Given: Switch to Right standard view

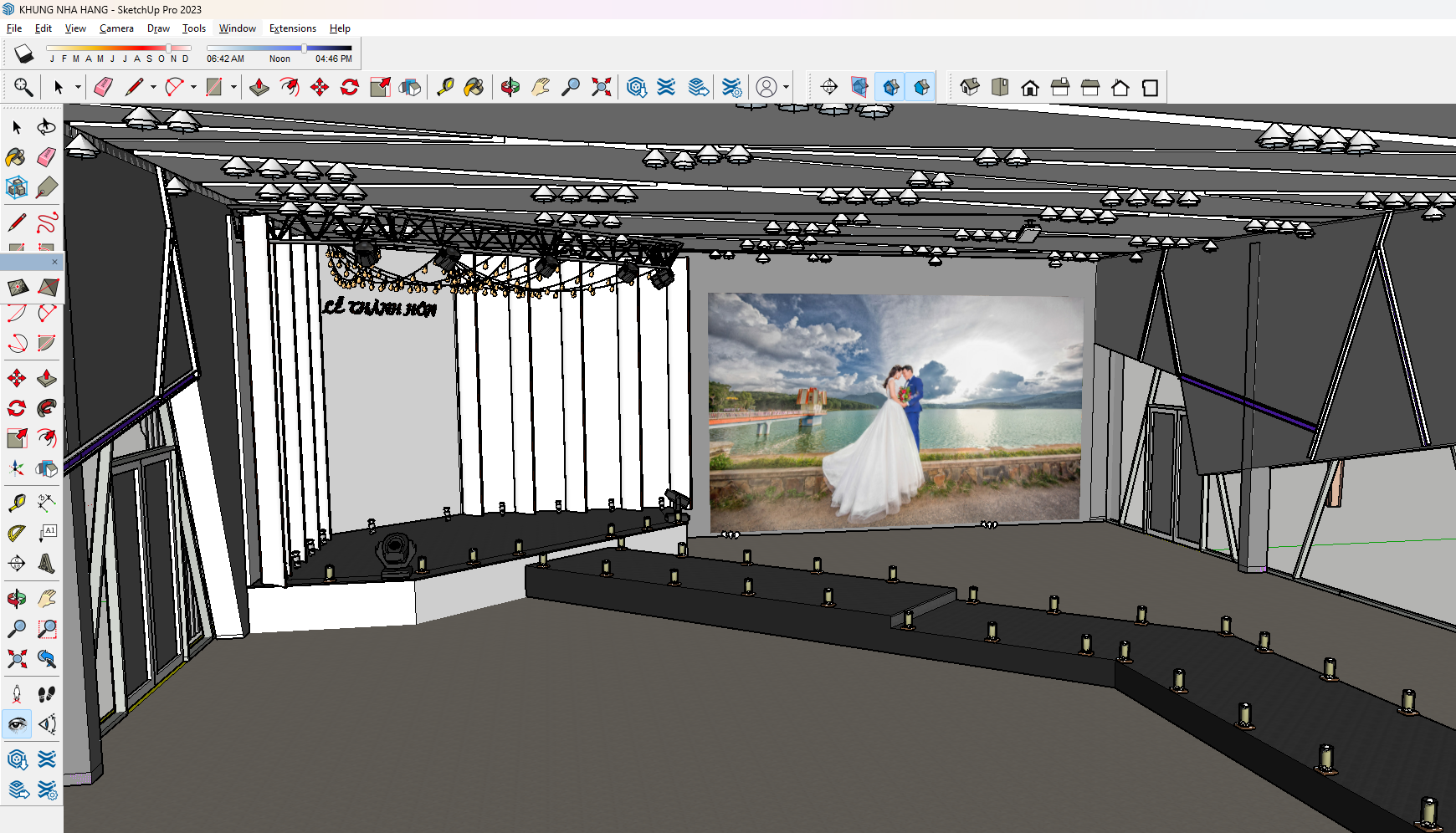Looking at the screenshot, I should (x=1060, y=87).
